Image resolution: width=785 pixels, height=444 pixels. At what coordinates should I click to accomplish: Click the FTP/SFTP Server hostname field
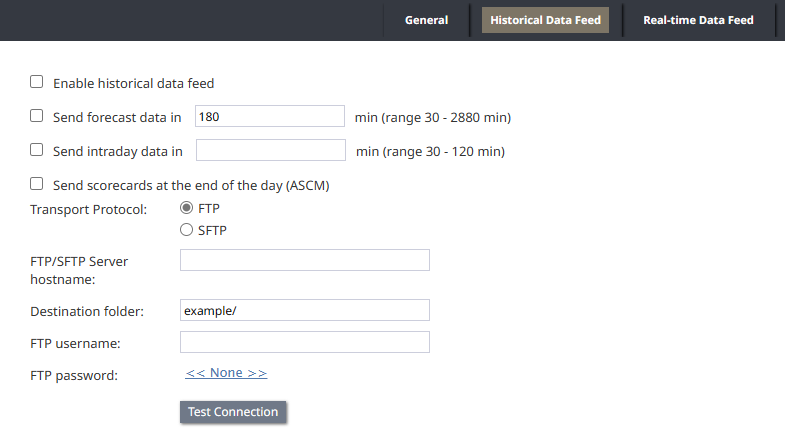pyautogui.click(x=305, y=260)
